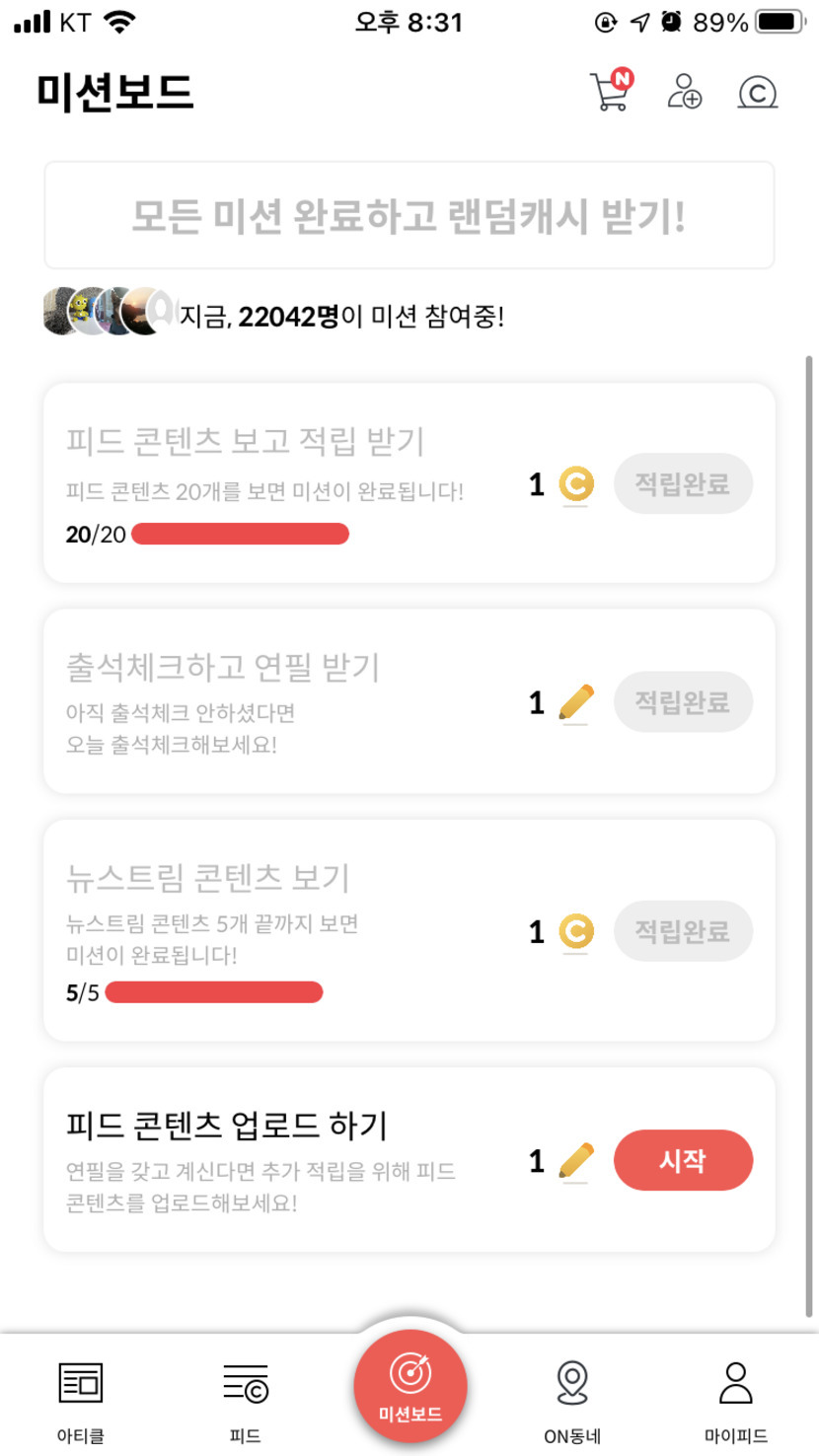Click the 20/20 feed progress bar

pos(240,535)
